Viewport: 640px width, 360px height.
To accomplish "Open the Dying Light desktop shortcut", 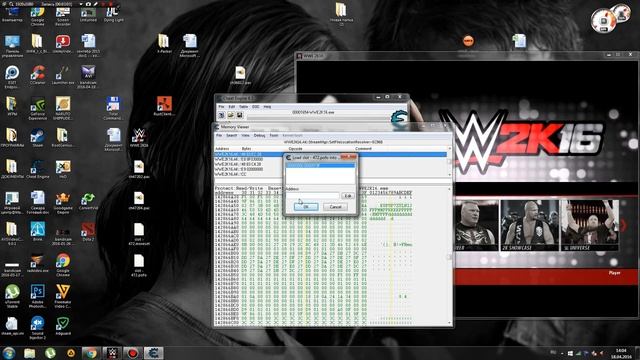I will tap(113, 14).
